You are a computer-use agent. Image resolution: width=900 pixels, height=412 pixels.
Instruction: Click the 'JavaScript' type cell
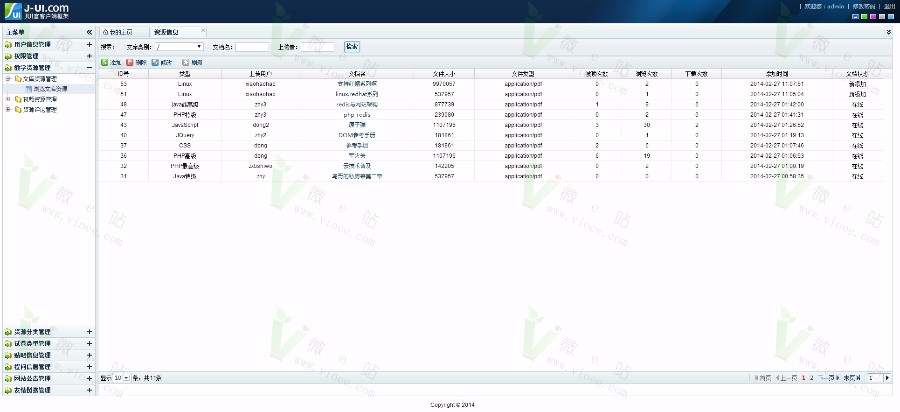point(185,125)
